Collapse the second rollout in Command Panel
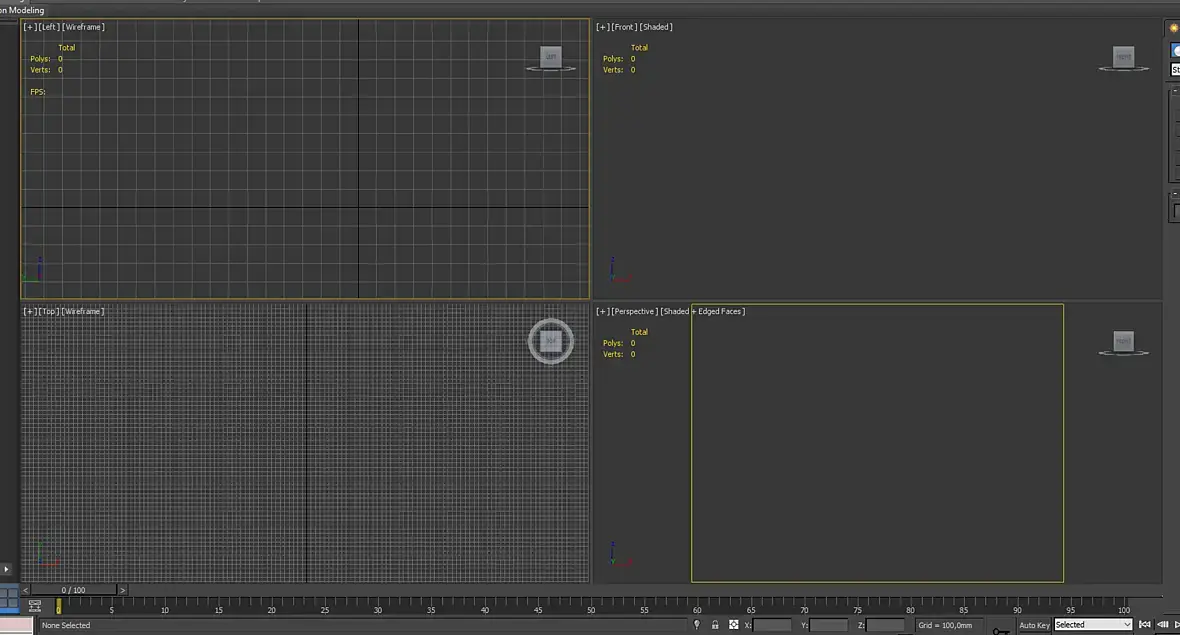1180x635 pixels. [x=1175, y=193]
